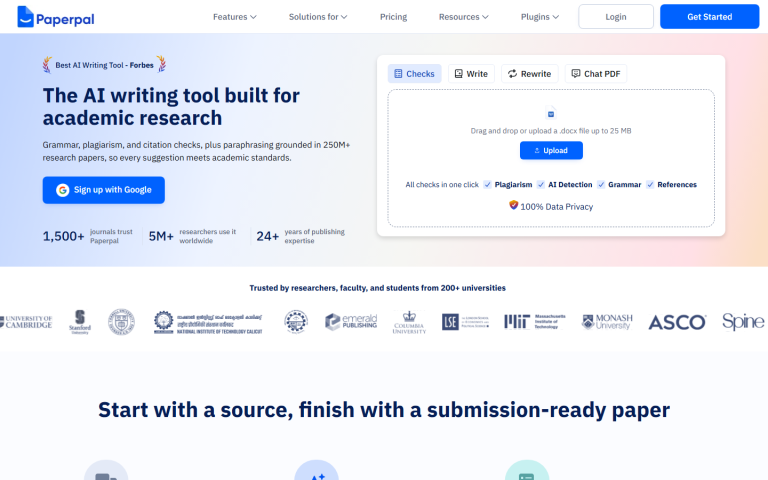Click the round seal logo left of NIT Calicut
Viewport: 768px width, 480px height.
point(121,322)
